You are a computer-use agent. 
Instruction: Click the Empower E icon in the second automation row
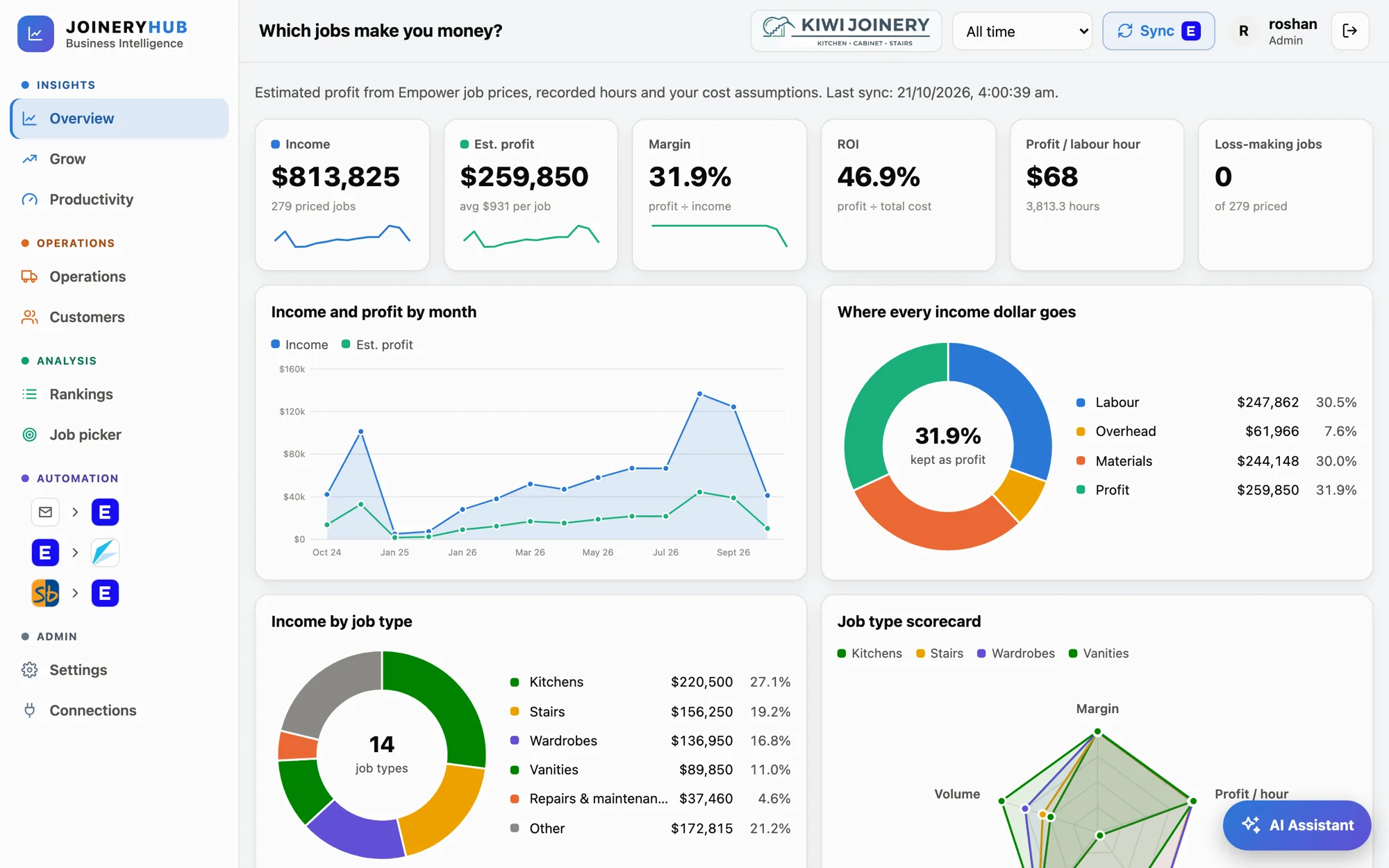[45, 553]
